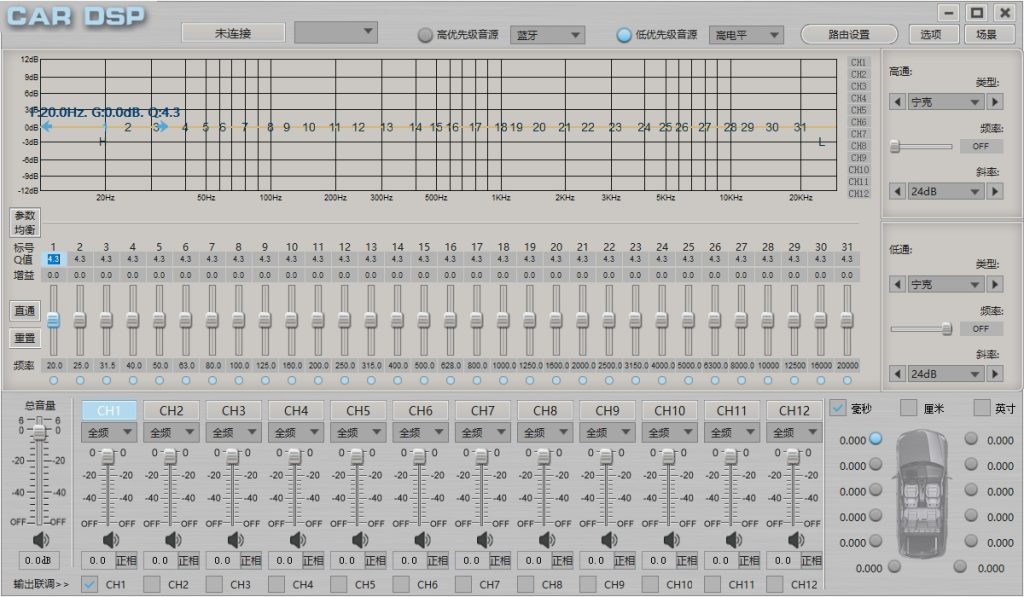Open the low-pass filter type 宁克 dropdown
The width and height of the screenshot is (1024, 597).
pos(946,284)
